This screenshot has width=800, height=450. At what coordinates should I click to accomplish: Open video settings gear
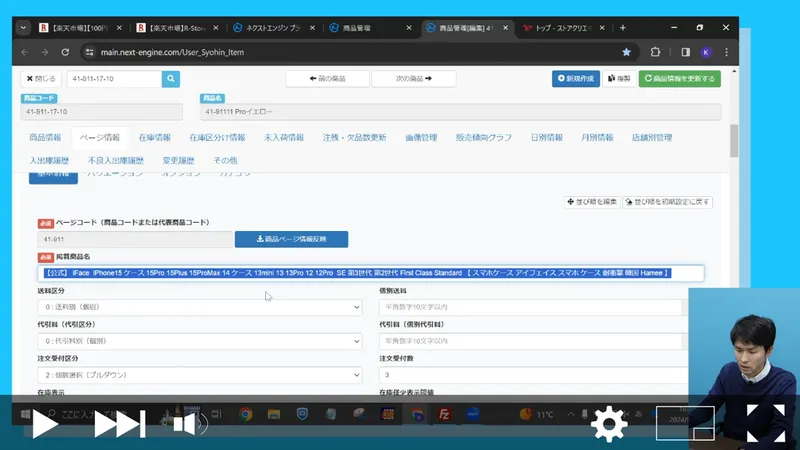coord(609,424)
